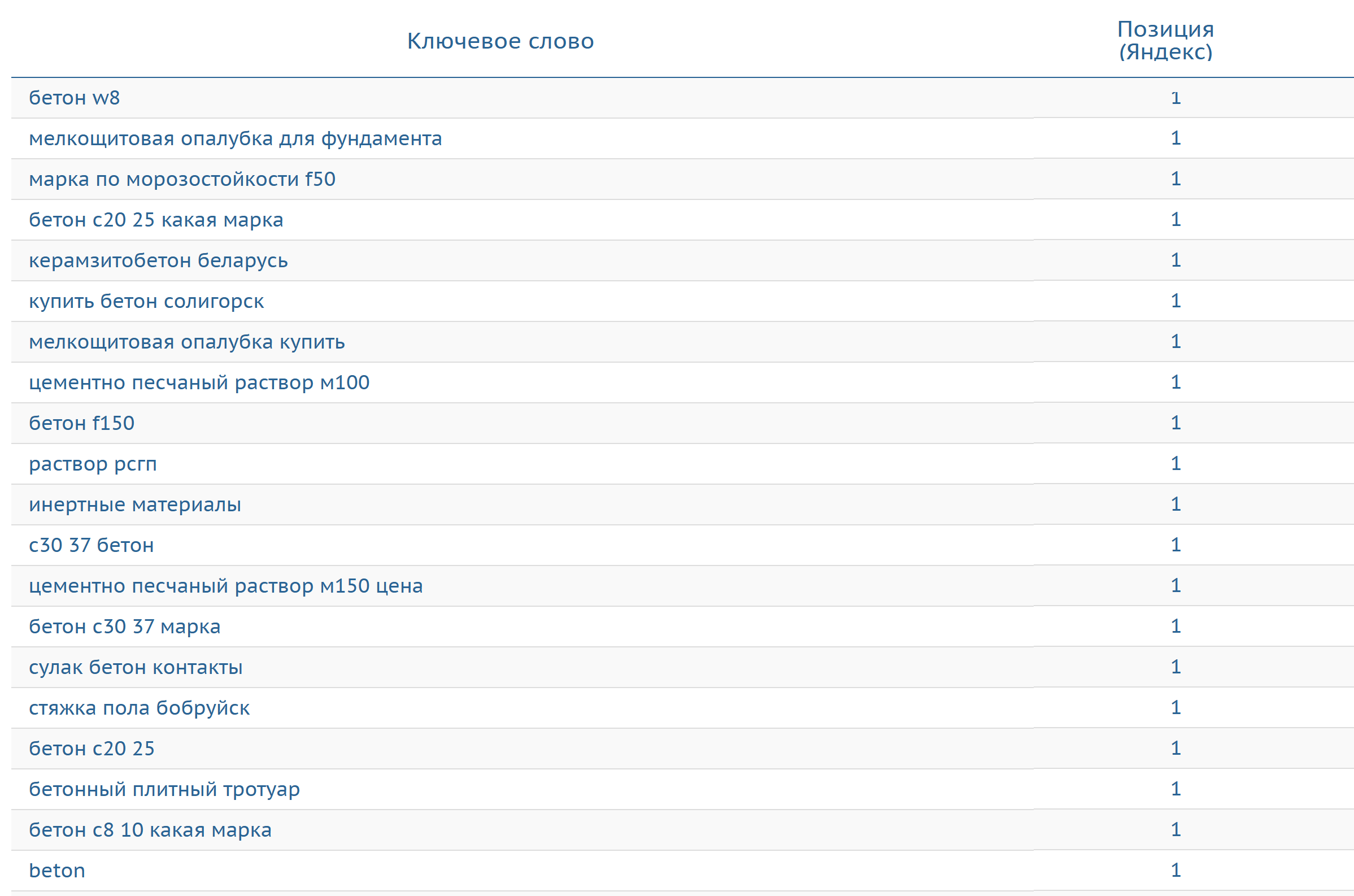Choose the 'бетон f150' row
The image size is (1354, 896).
(x=82, y=424)
